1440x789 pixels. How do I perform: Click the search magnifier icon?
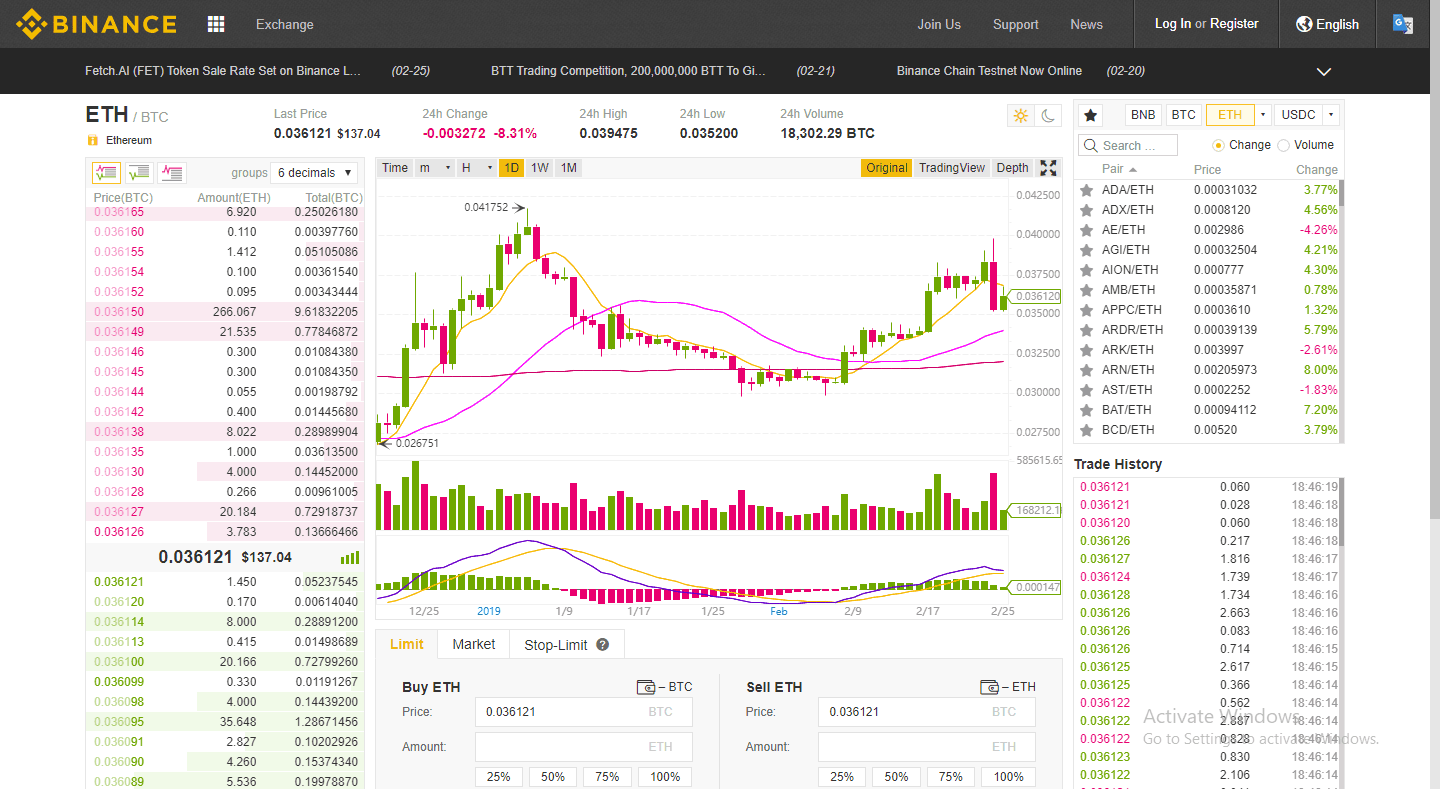pos(1091,145)
